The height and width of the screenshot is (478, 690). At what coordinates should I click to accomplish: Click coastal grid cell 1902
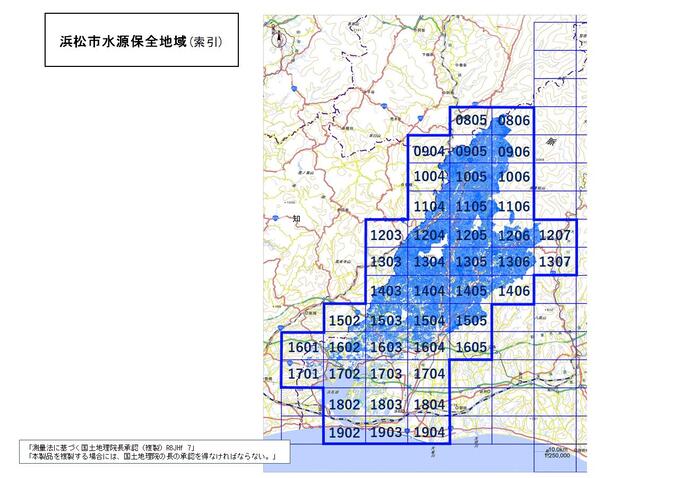(345, 430)
